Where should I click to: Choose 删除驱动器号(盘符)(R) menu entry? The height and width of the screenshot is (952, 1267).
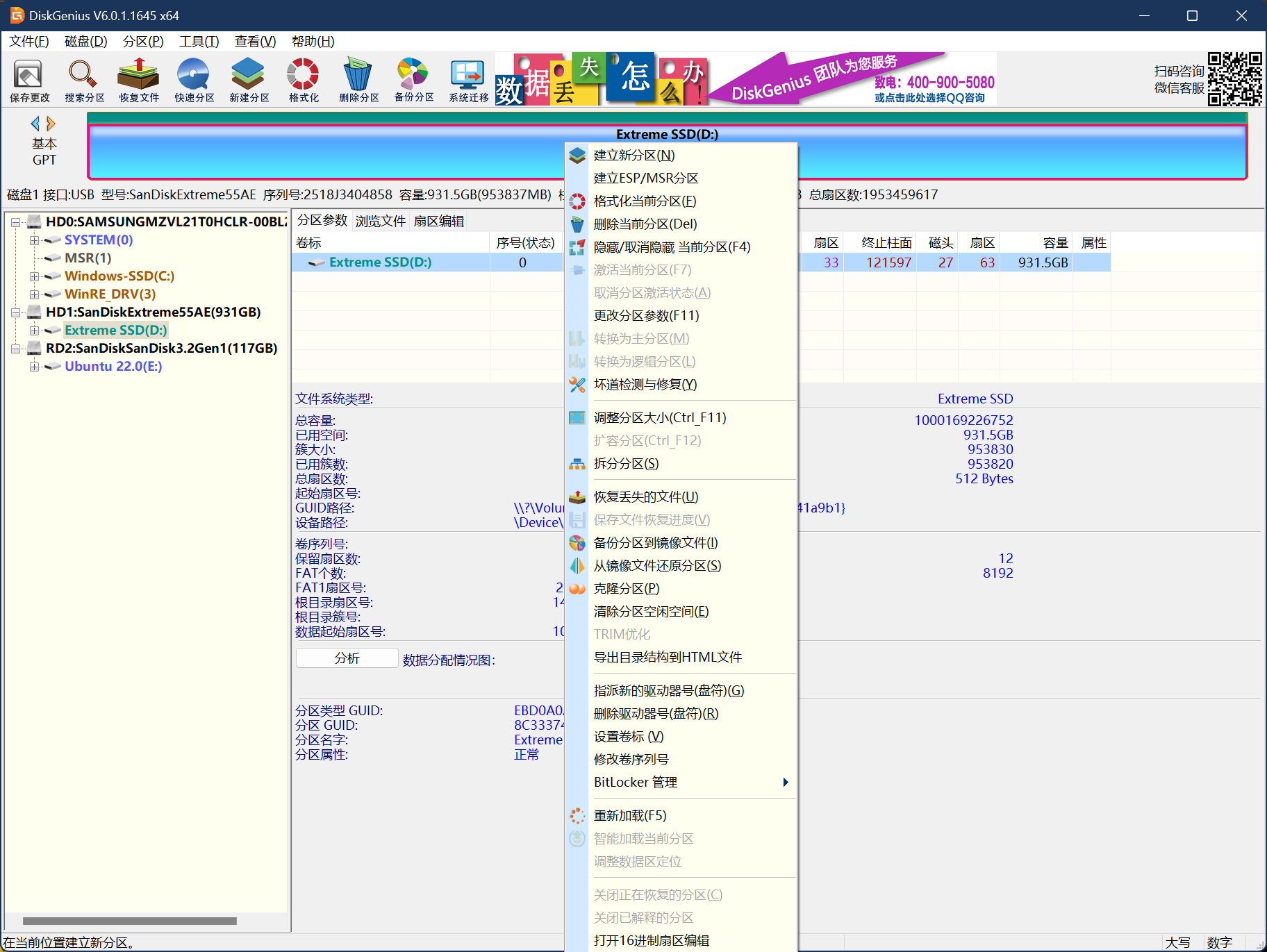point(681,713)
